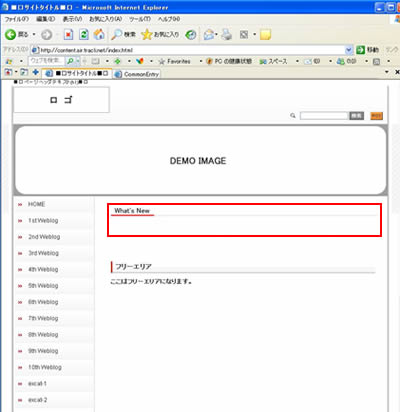400x412 pixels.
Task: Open the 1st Weblog sidebar link
Action: [x=43, y=221]
